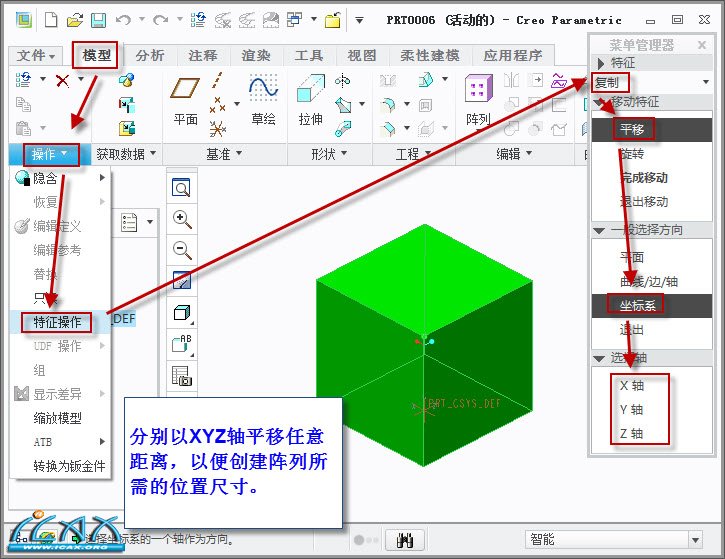Select 曲线/边/轴 direction option

pos(649,282)
